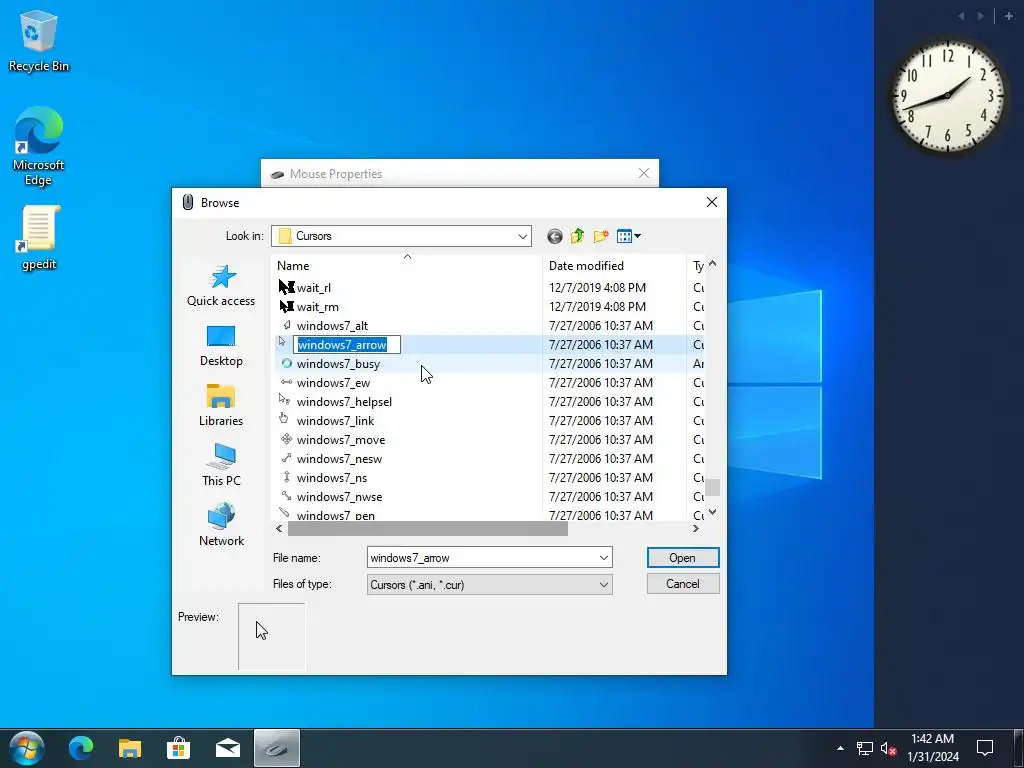Click the Open button
The height and width of the screenshot is (768, 1024).
(682, 558)
